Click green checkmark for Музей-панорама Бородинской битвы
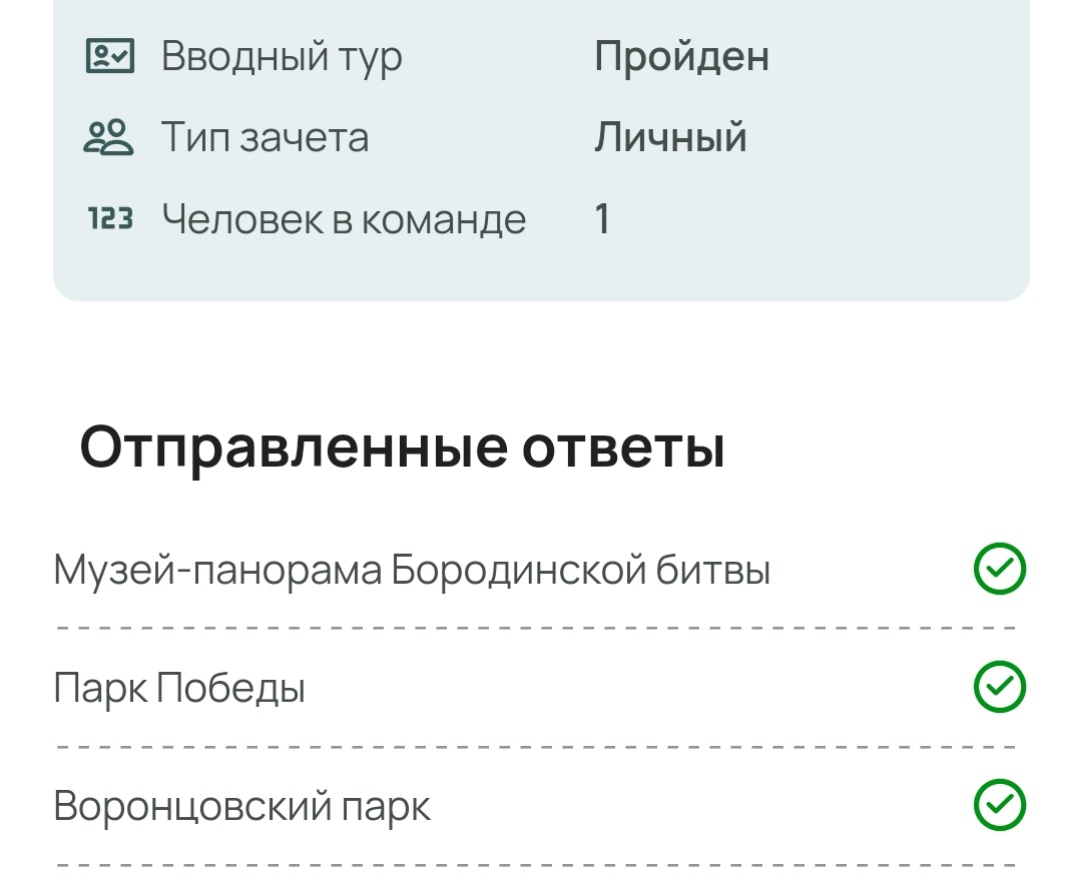The width and height of the screenshot is (1080, 886). coord(999,569)
